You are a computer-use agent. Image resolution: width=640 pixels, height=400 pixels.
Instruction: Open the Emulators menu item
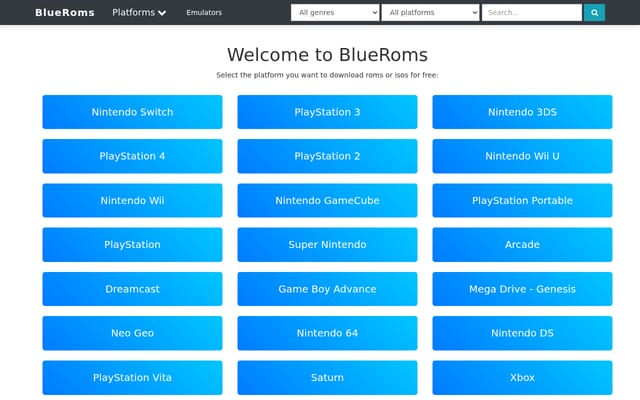click(204, 13)
